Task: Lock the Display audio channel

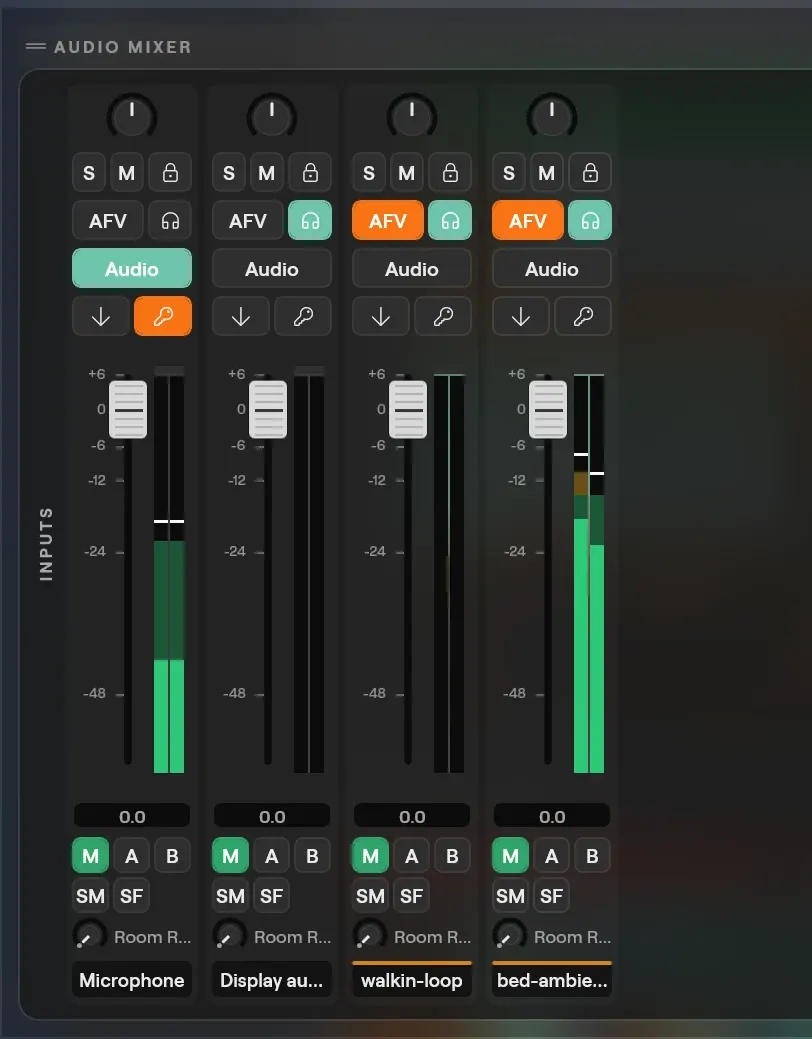Action: coord(310,173)
